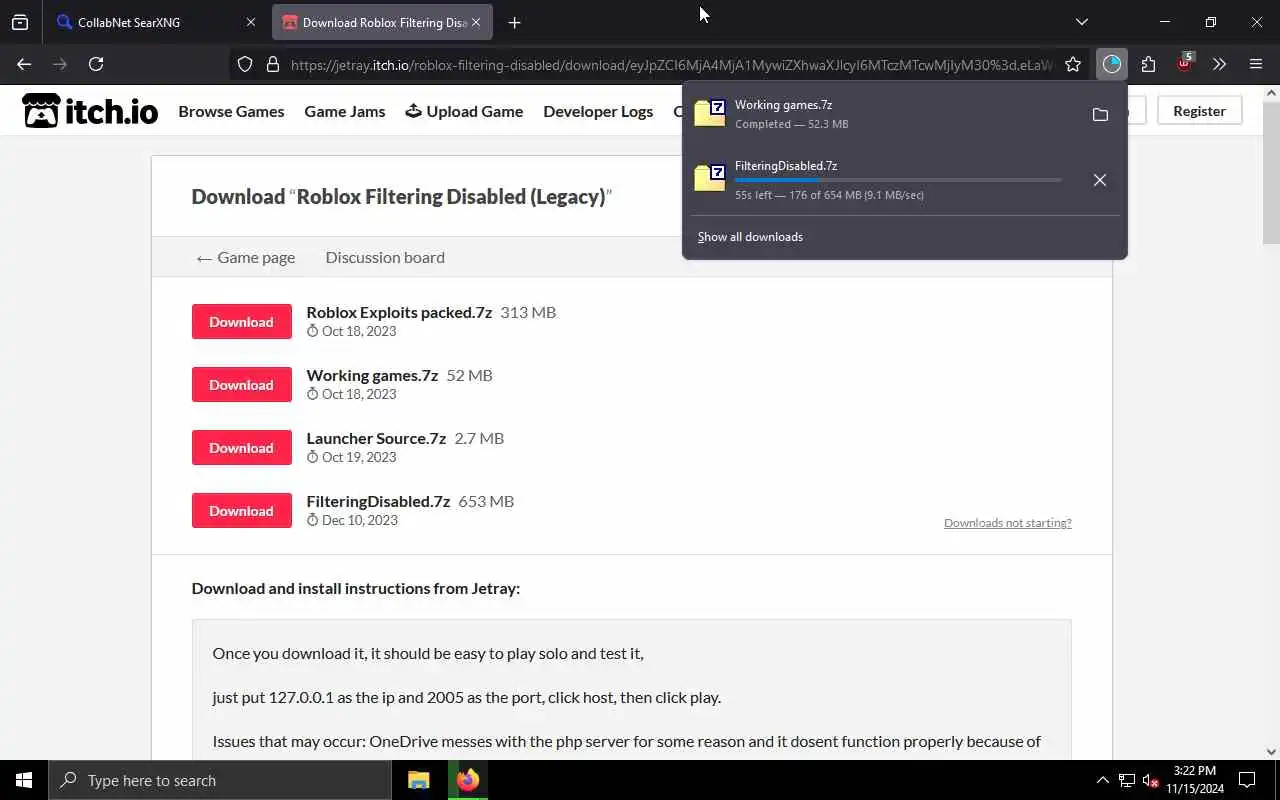Viewport: 1280px width, 800px height.
Task: Return to the Game page link
Action: [x=245, y=257]
